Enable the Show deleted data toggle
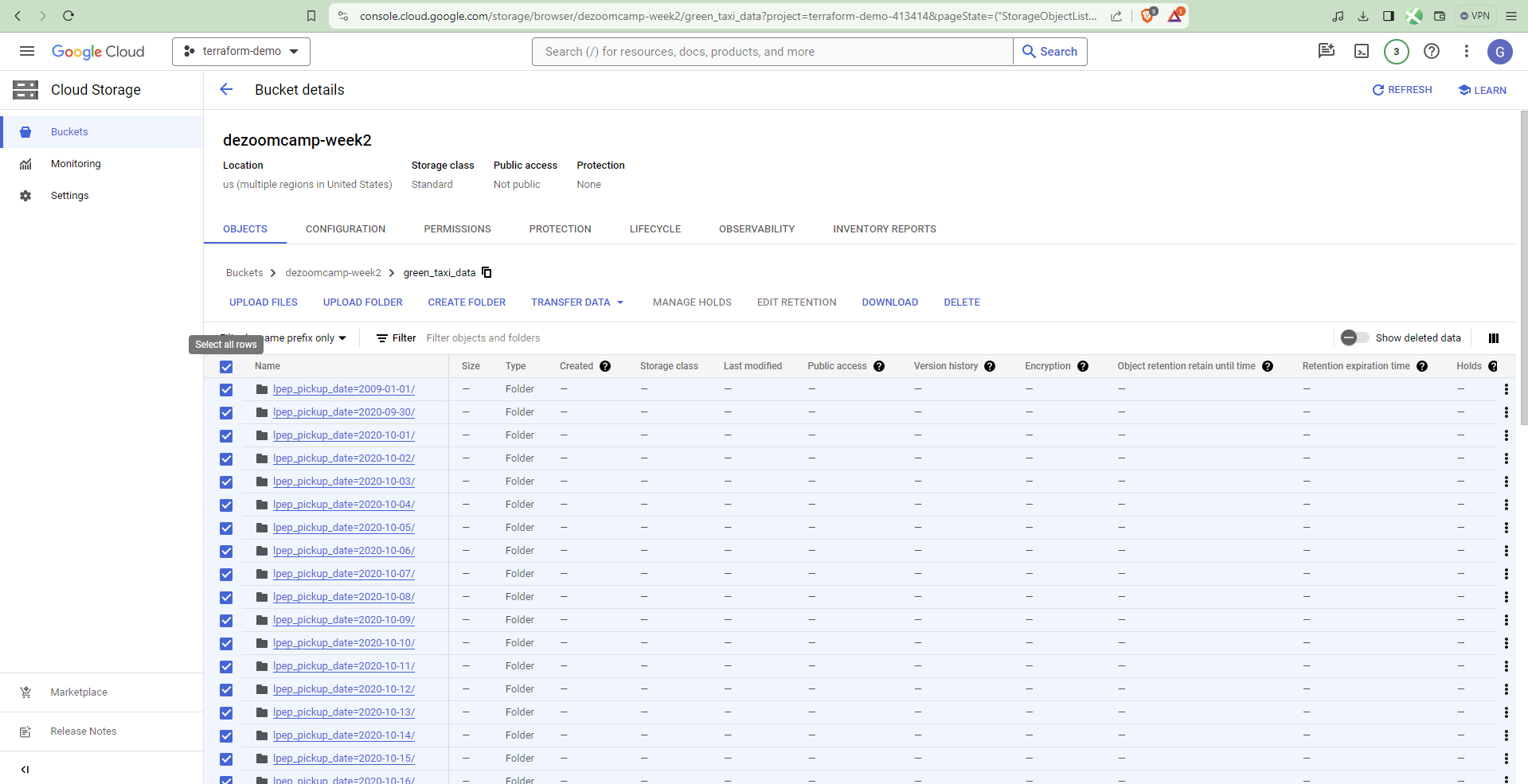Viewport: 1528px width, 784px height. coord(1354,337)
